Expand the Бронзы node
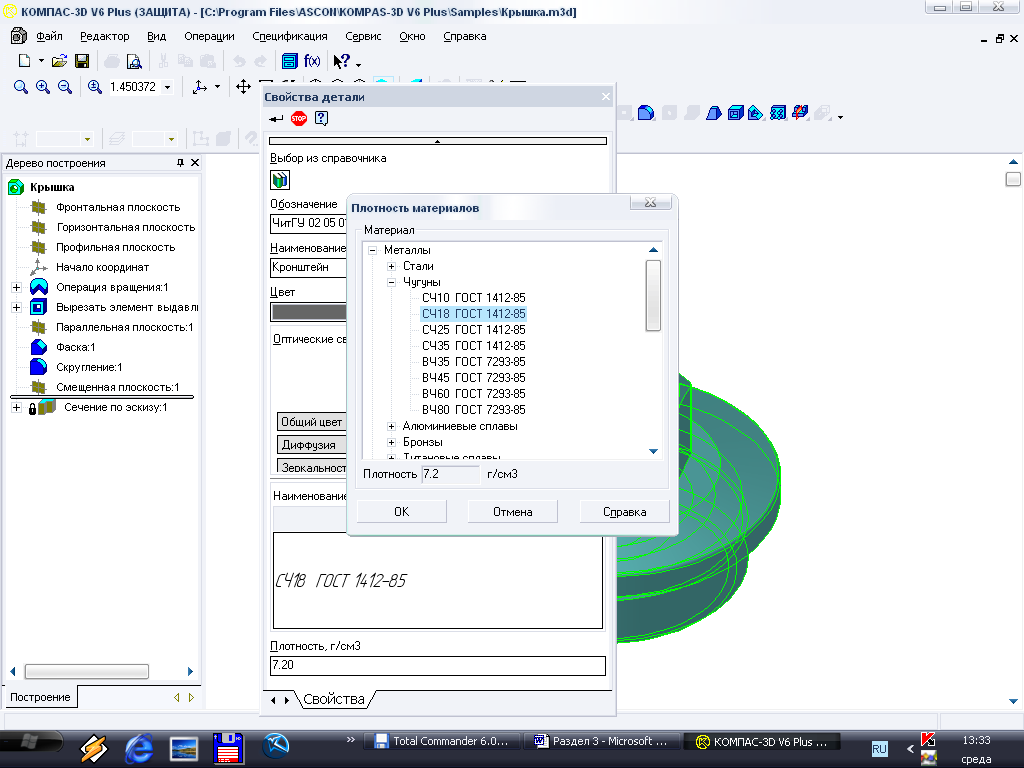Image resolution: width=1024 pixels, height=768 pixels. click(x=391, y=442)
